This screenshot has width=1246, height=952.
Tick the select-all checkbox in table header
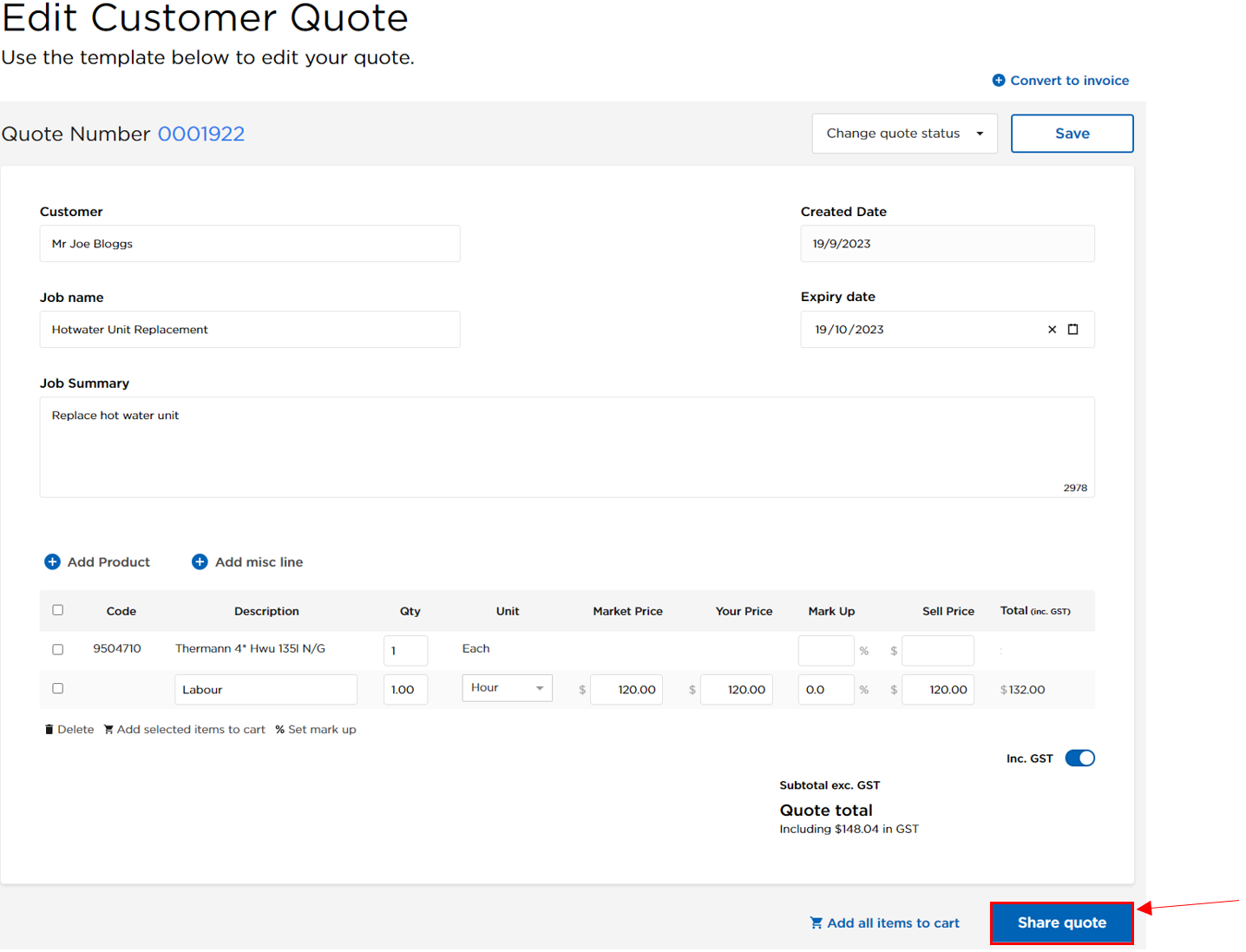[x=58, y=610]
